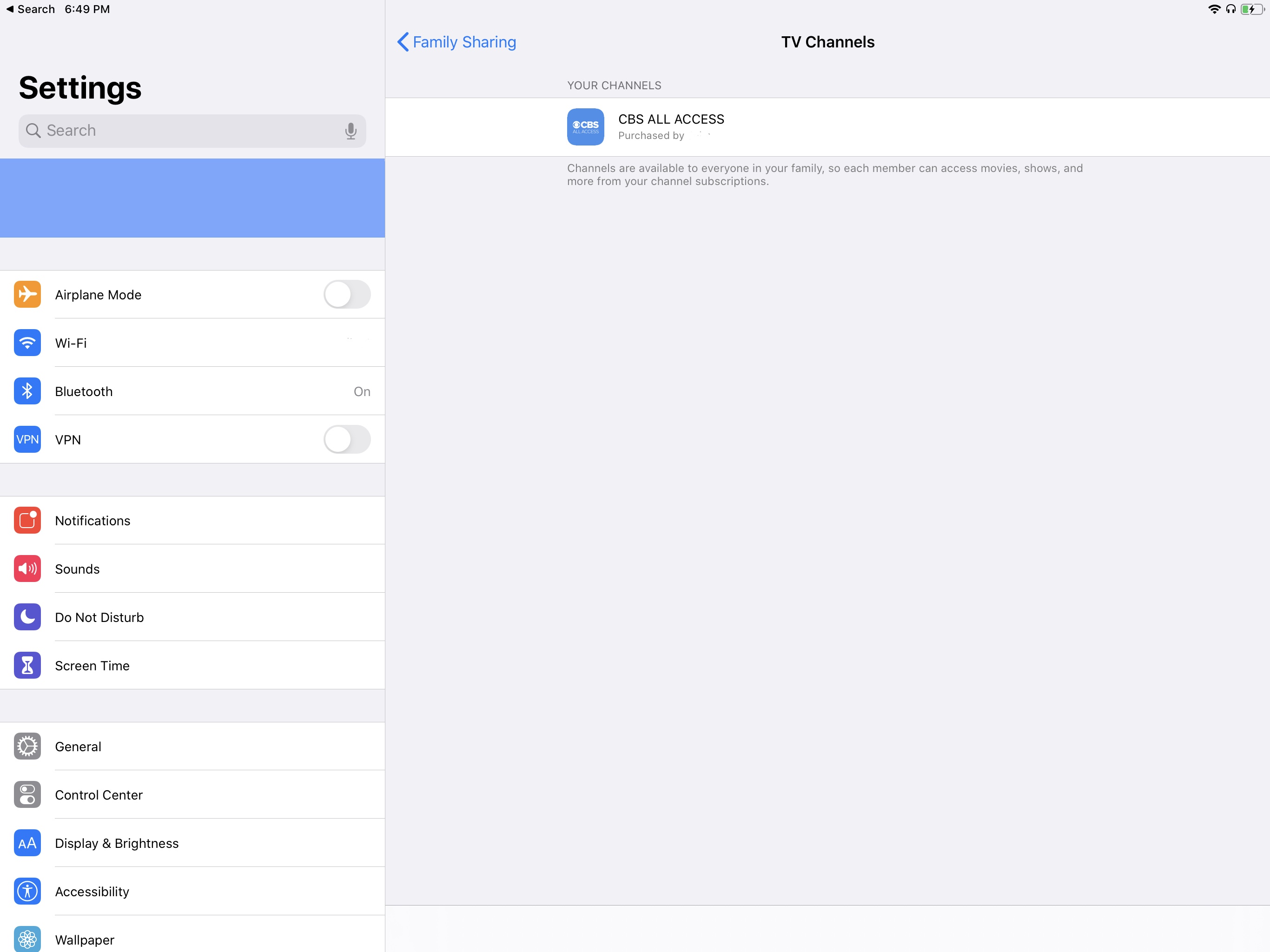Open Display & Brightness settings
Image resolution: width=1270 pixels, height=952 pixels.
point(192,843)
